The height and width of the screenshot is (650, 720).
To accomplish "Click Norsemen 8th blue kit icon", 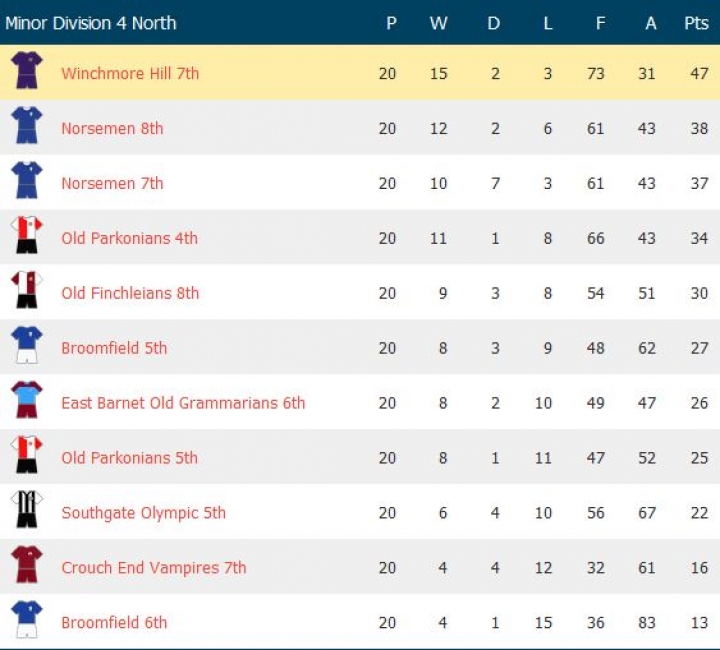I will tap(27, 127).
